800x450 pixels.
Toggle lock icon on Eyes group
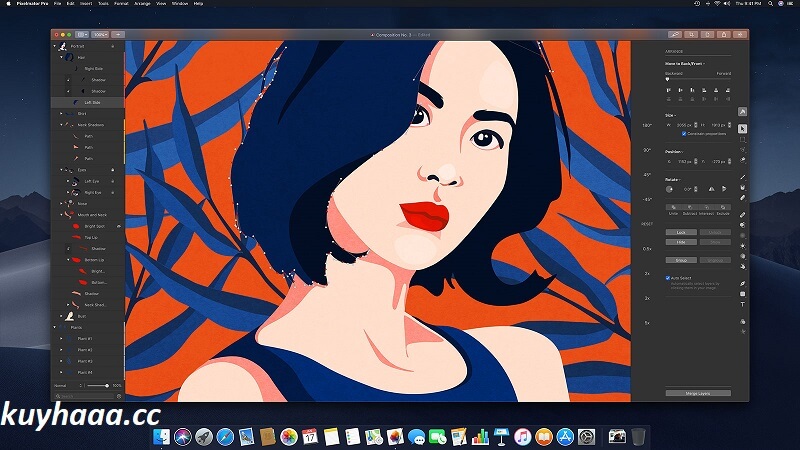tap(113, 170)
